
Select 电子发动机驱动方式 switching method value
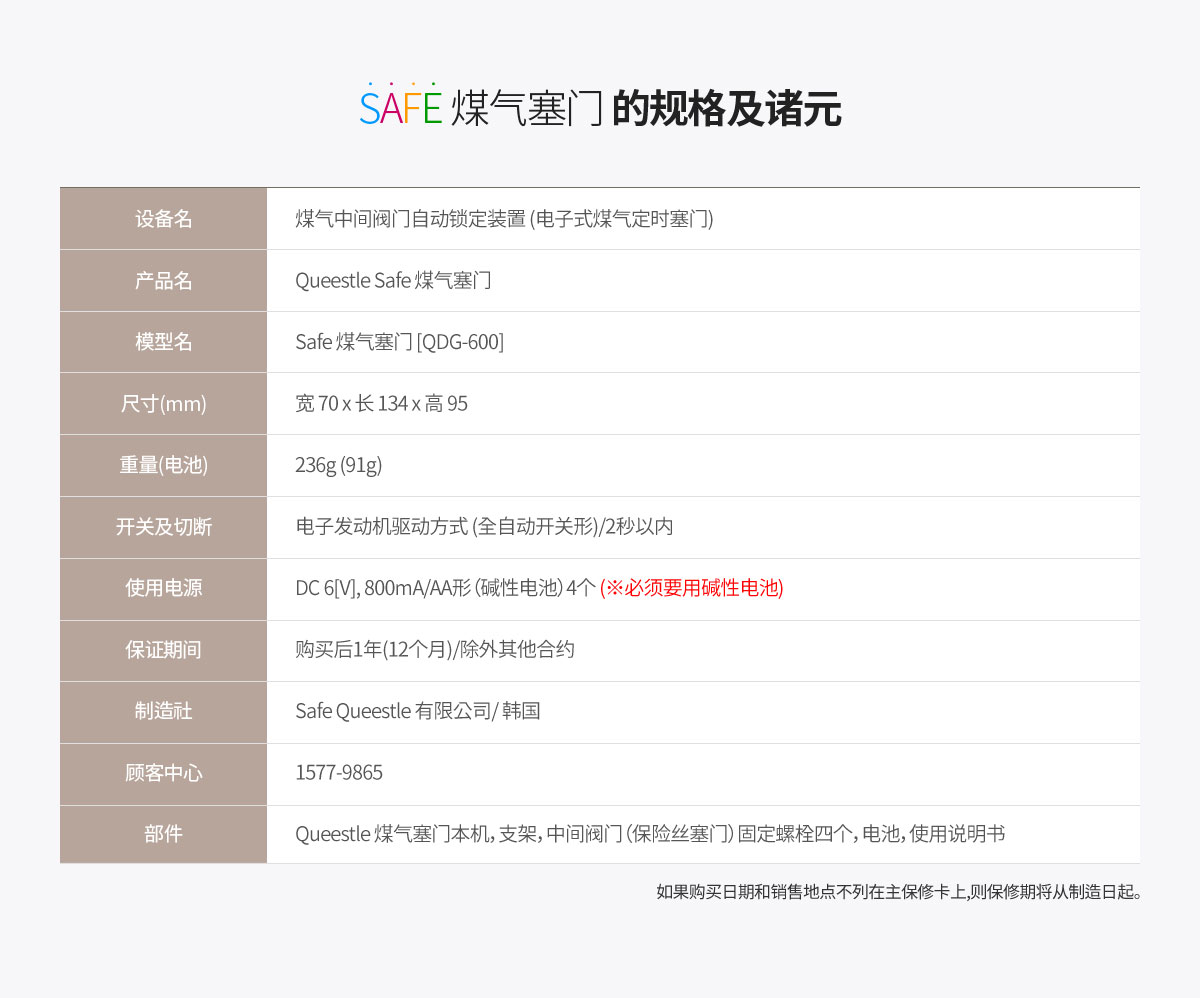point(484,527)
